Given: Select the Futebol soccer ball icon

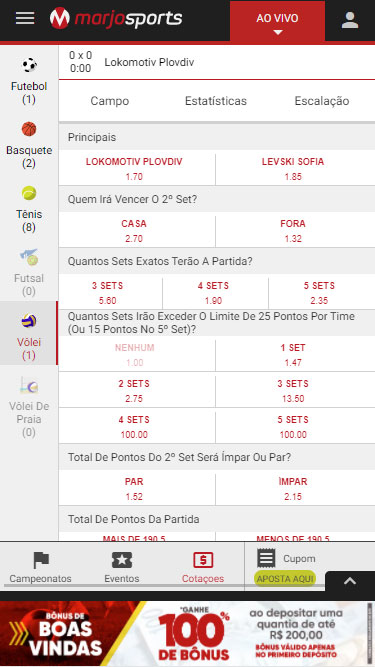Looking at the screenshot, I should pyautogui.click(x=29, y=65).
